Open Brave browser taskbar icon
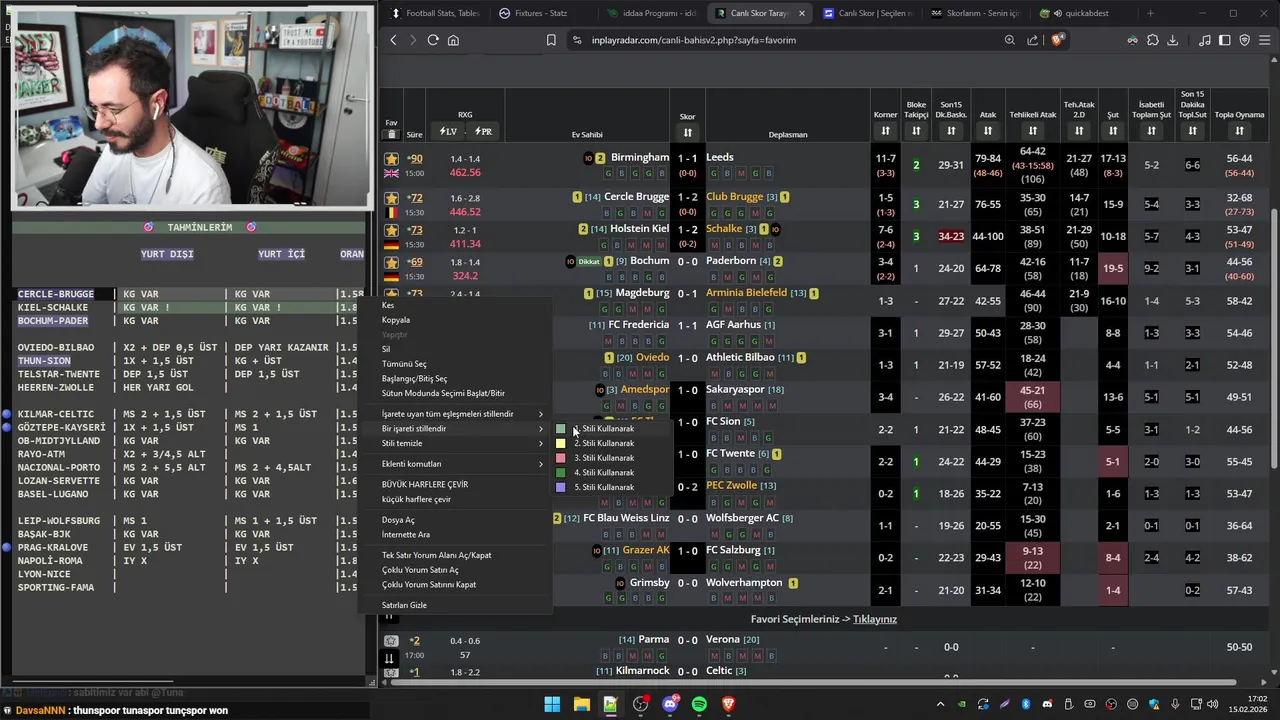This screenshot has width=1280, height=720. pos(729,704)
